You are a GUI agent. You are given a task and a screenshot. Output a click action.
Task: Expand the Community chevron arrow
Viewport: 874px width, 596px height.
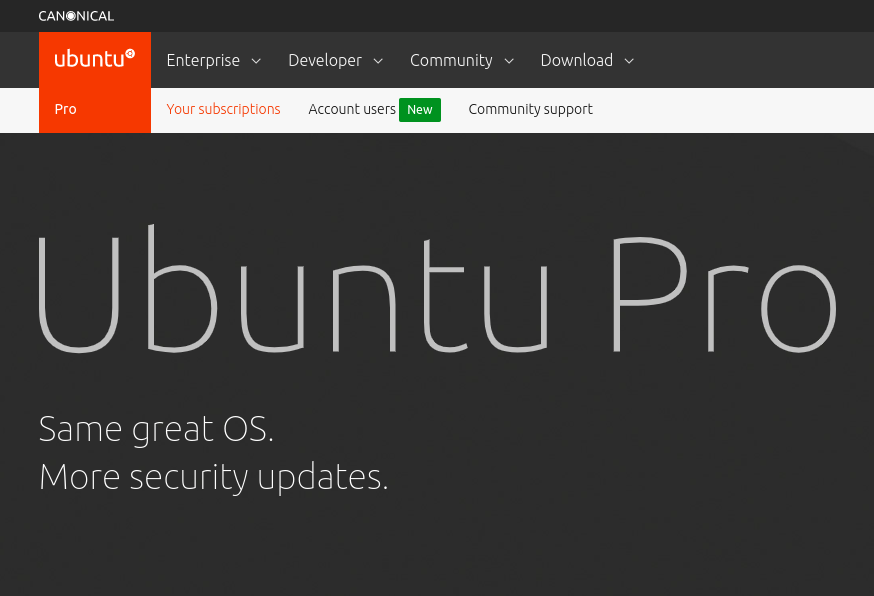(509, 61)
